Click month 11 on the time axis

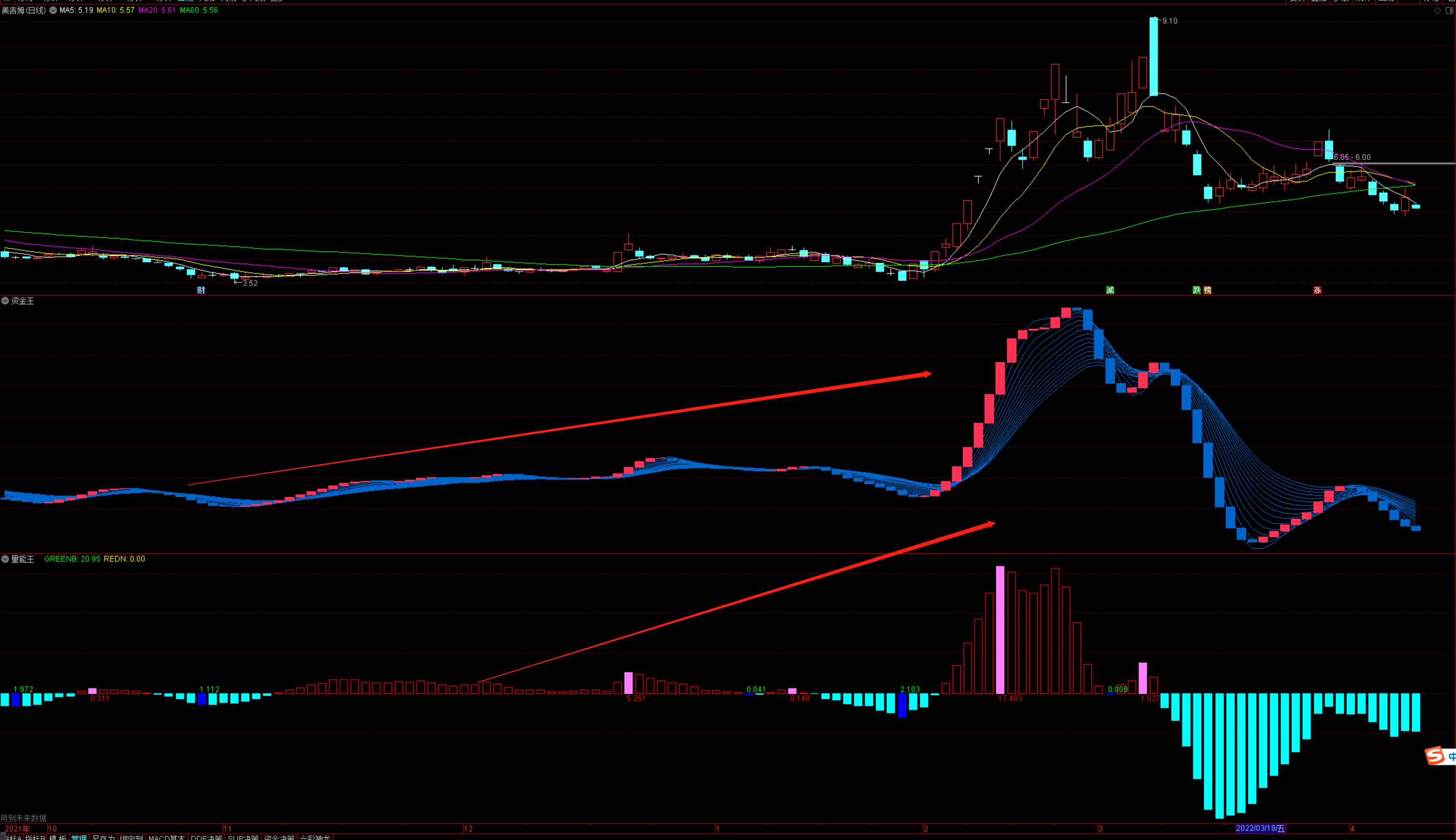pos(228,829)
